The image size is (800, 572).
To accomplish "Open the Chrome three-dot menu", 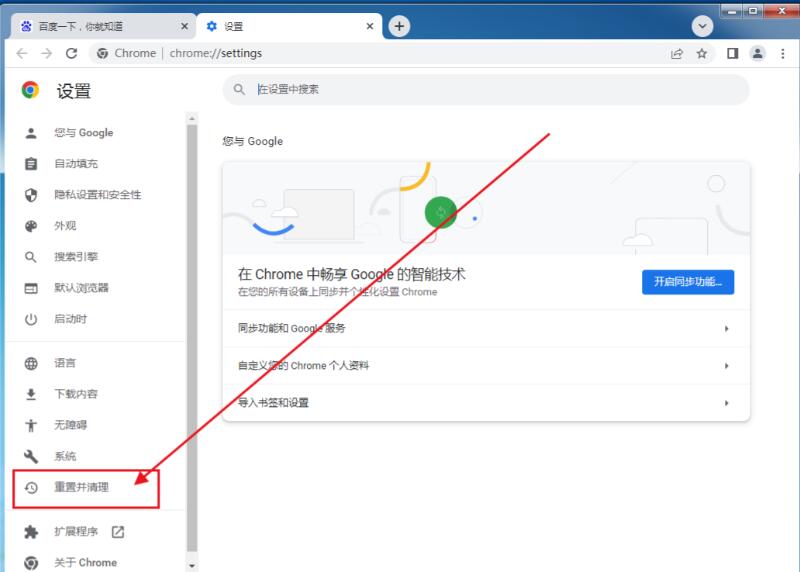I will (x=783, y=54).
